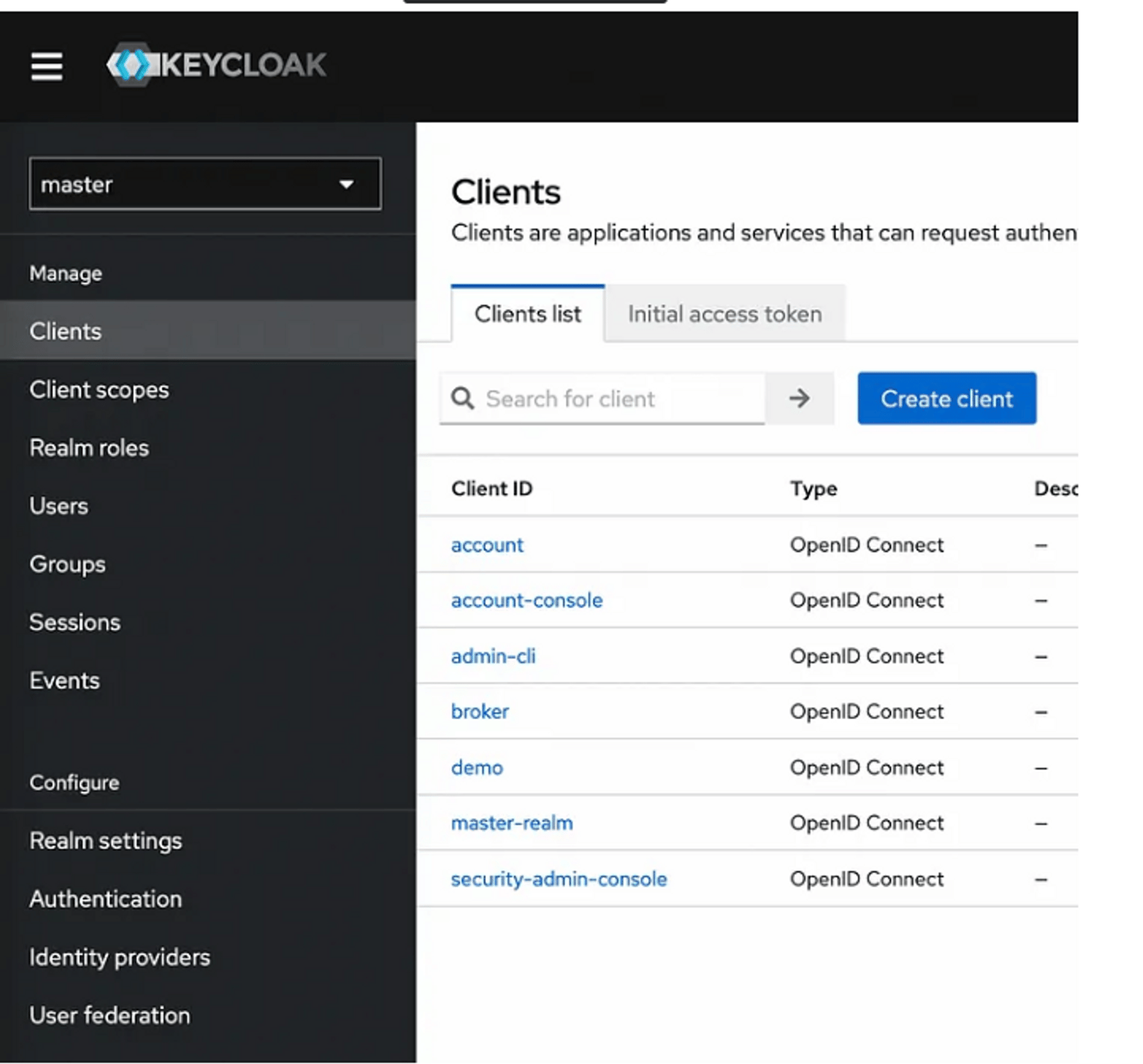Screen dimensions: 1143x1064
Task: Go to Authentication settings
Action: coord(208,899)
